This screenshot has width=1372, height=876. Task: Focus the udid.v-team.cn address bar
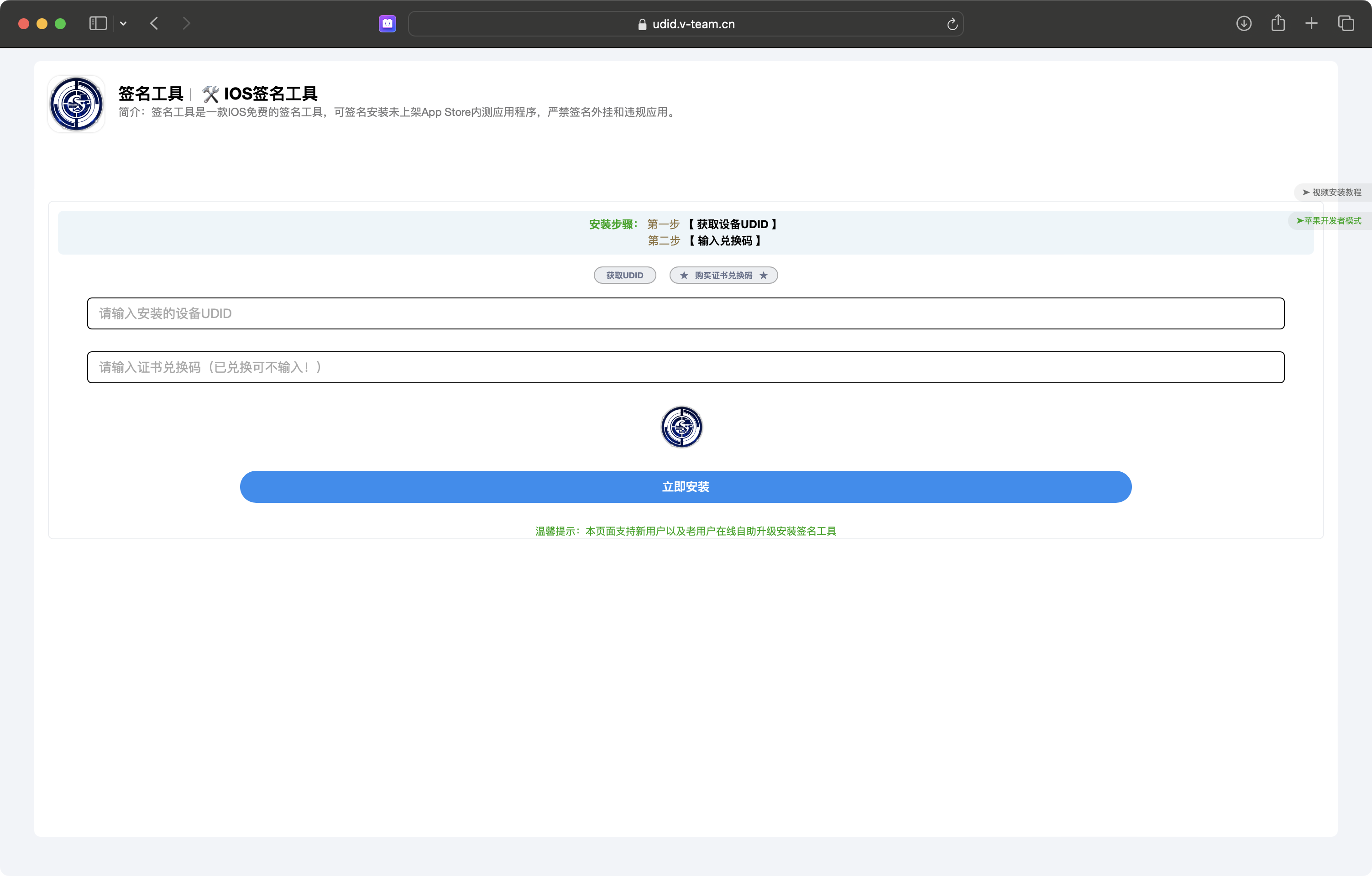(686, 24)
